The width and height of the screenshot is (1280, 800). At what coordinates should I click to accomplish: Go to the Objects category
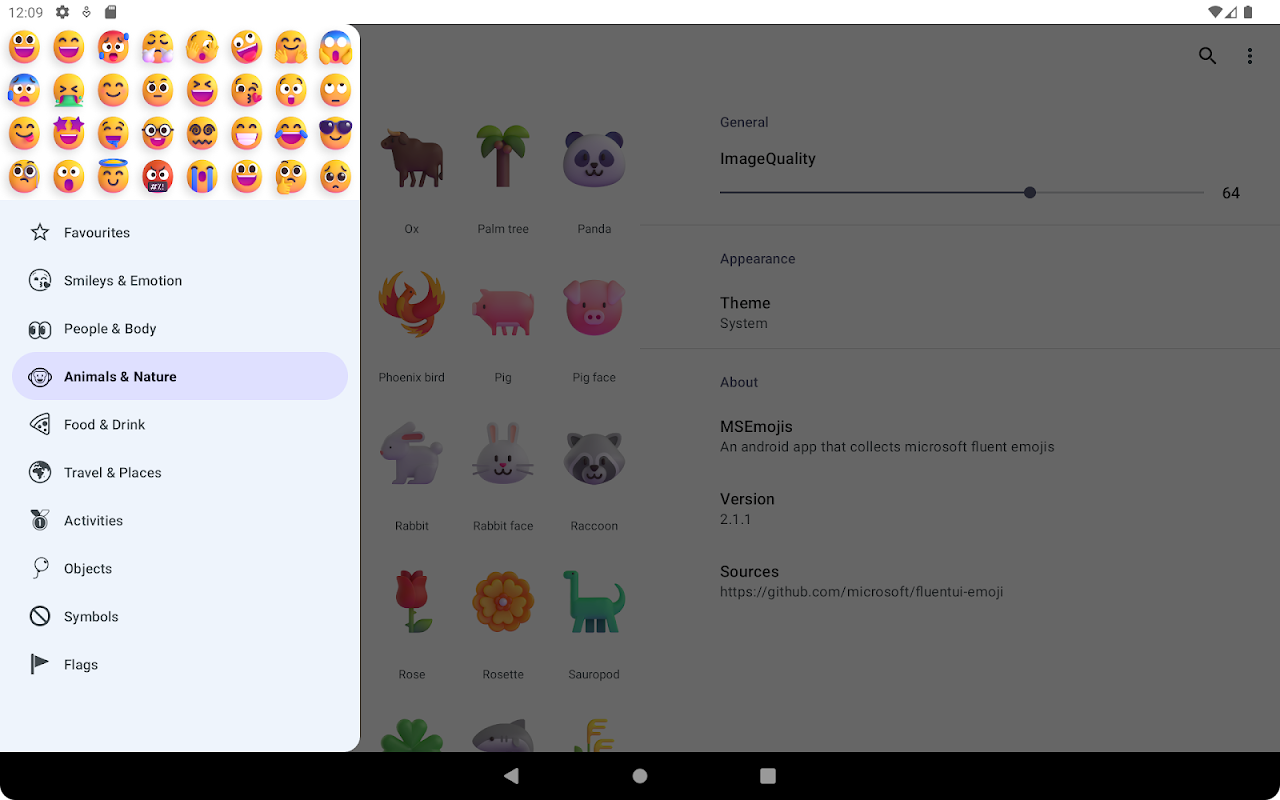pos(180,568)
